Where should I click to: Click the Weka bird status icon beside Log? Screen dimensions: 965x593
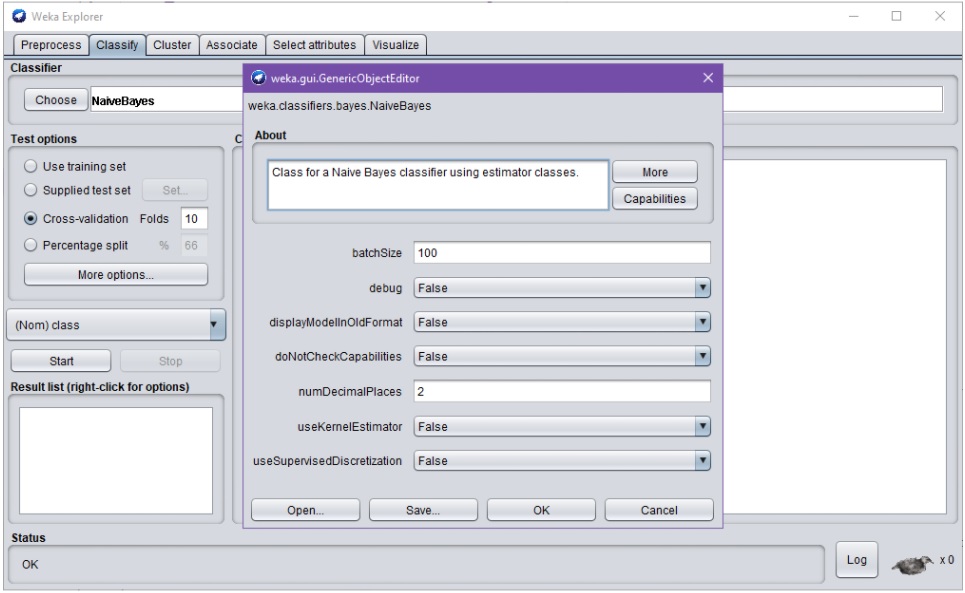pyautogui.click(x=913, y=563)
